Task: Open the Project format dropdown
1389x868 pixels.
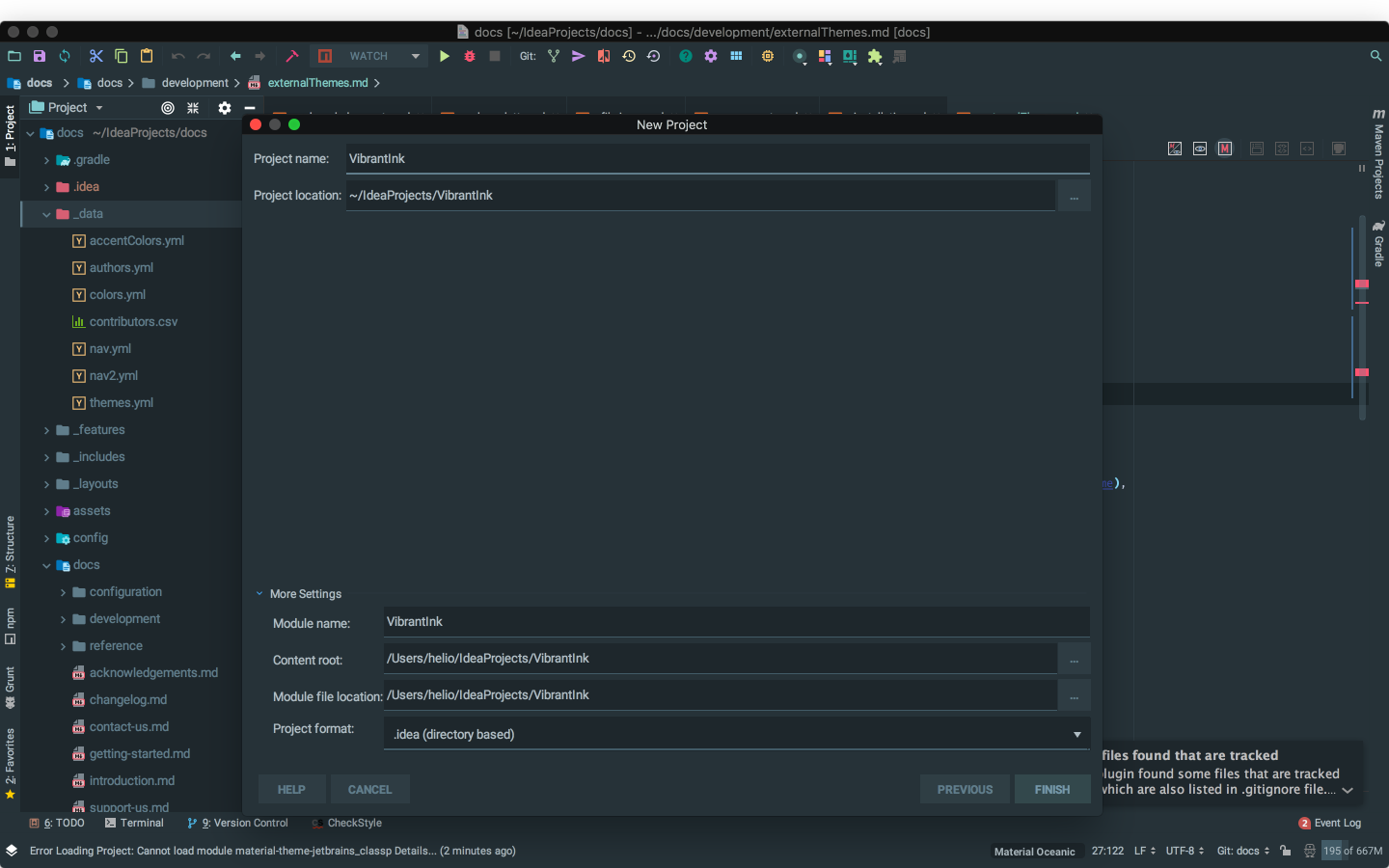Action: point(1076,734)
